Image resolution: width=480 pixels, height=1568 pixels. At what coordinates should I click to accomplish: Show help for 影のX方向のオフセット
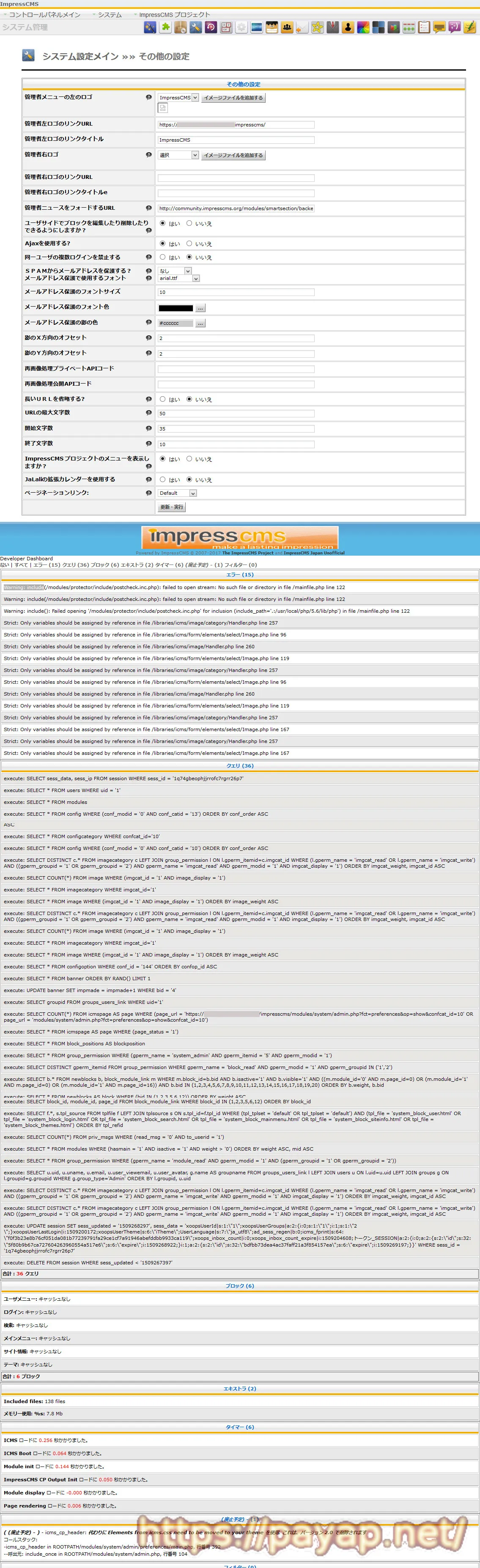pos(148,338)
